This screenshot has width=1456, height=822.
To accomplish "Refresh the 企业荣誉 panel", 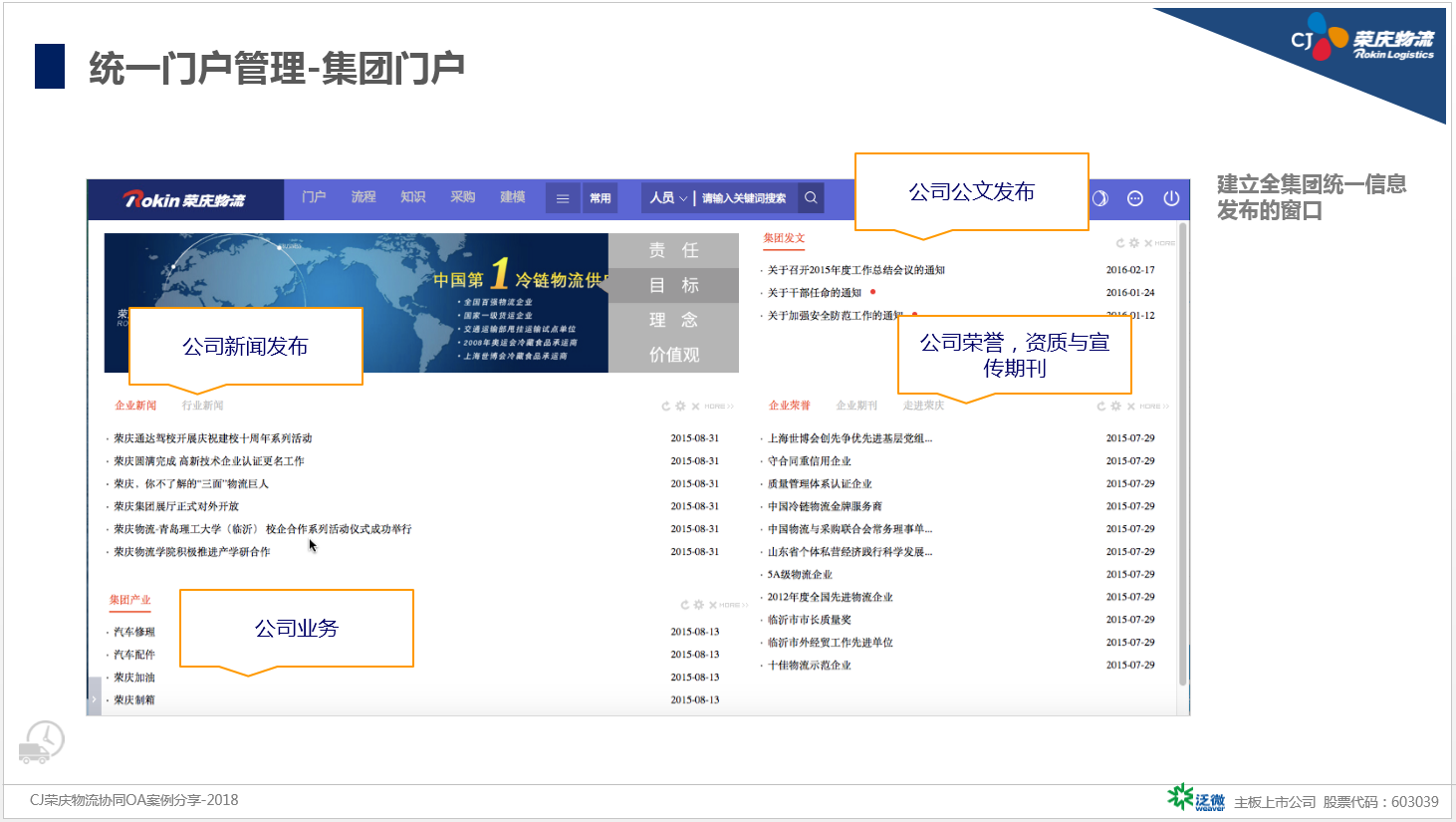I will [x=1101, y=407].
